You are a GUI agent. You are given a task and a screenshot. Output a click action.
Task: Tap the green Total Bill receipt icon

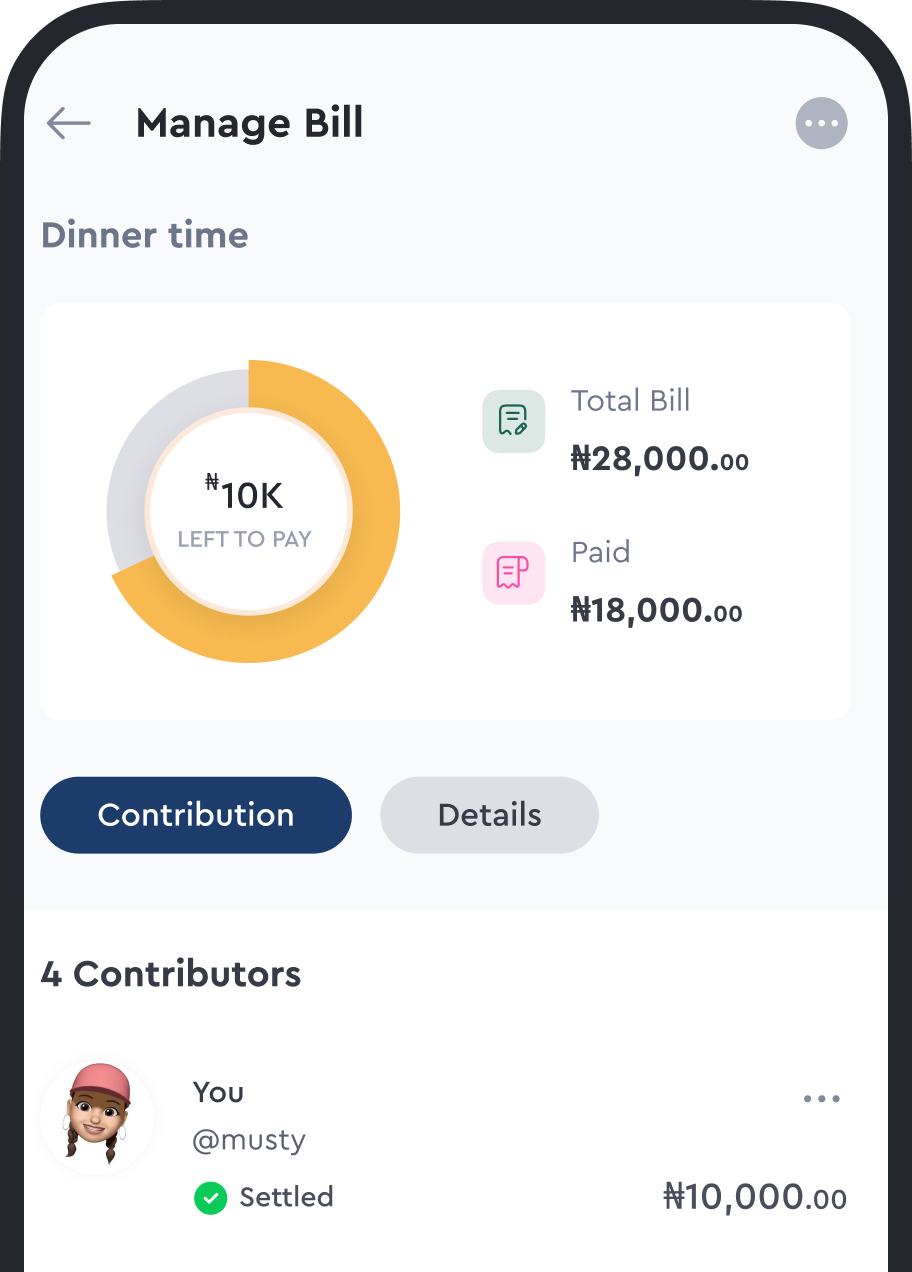[513, 421]
